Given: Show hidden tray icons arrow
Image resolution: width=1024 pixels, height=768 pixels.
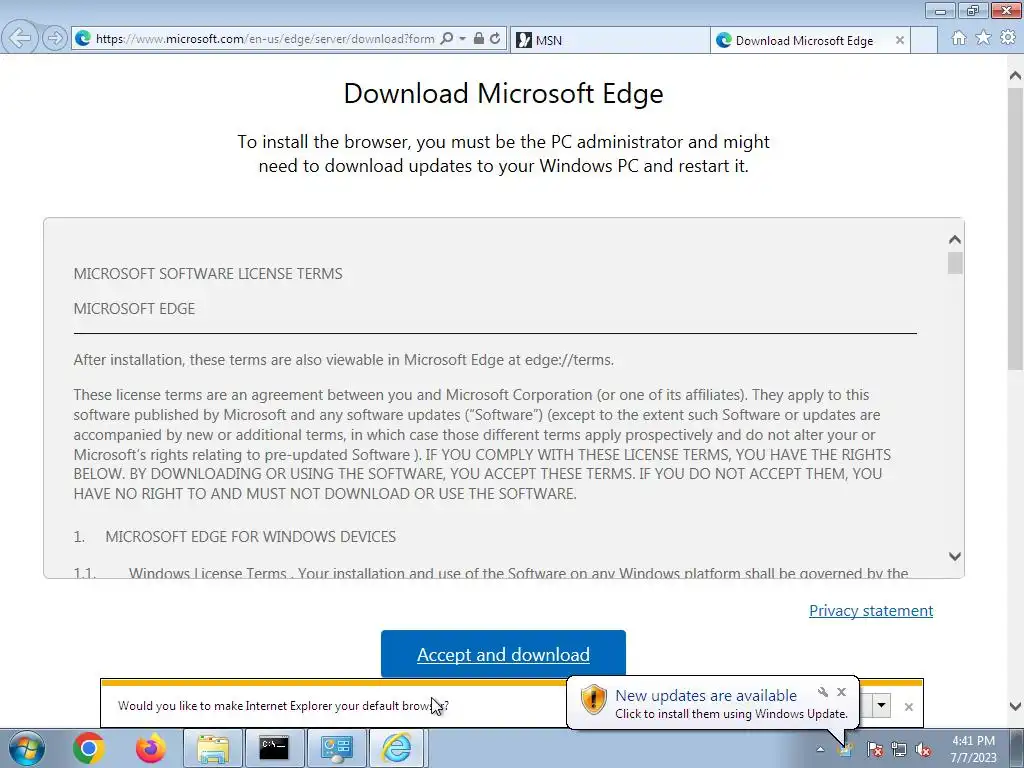Looking at the screenshot, I should tap(820, 750).
